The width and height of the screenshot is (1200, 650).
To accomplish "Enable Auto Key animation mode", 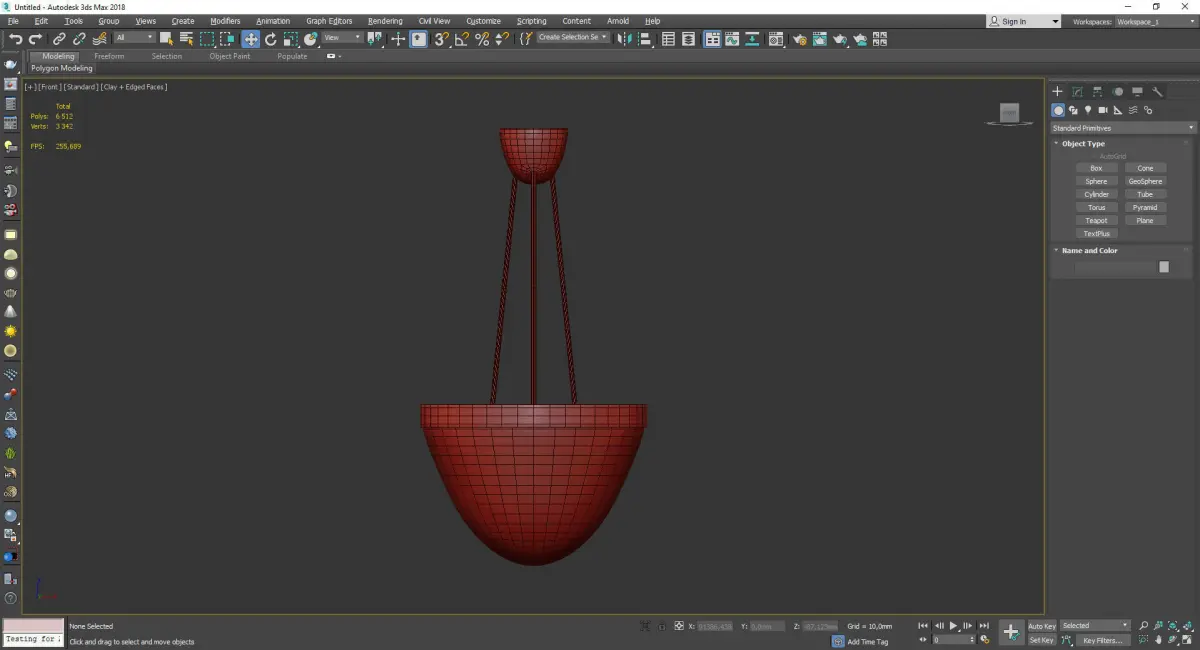I will (x=1041, y=626).
